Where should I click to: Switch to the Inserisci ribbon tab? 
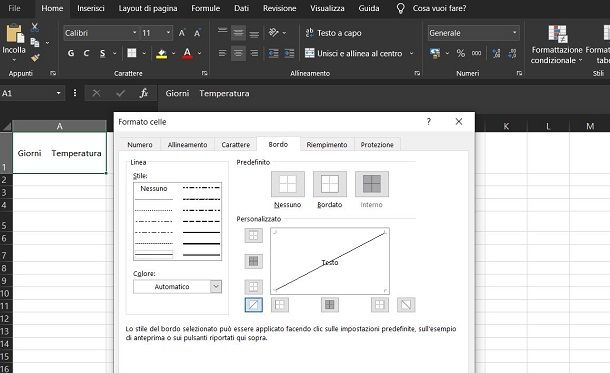[91, 8]
